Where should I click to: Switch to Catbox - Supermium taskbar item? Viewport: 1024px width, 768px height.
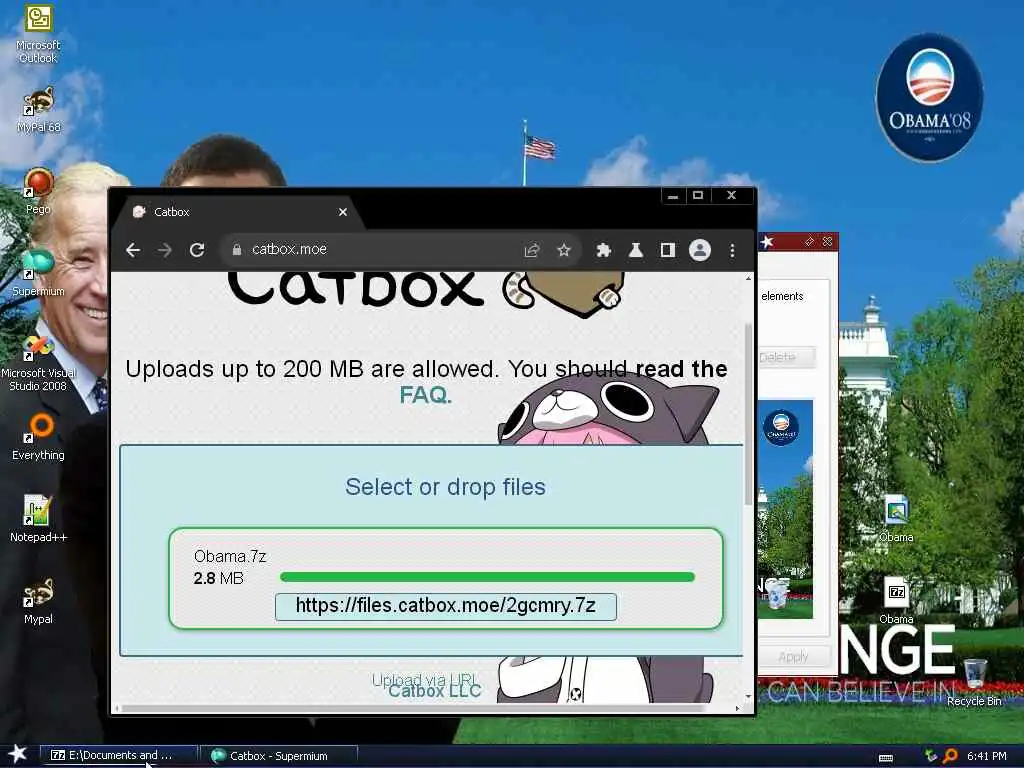coord(278,756)
